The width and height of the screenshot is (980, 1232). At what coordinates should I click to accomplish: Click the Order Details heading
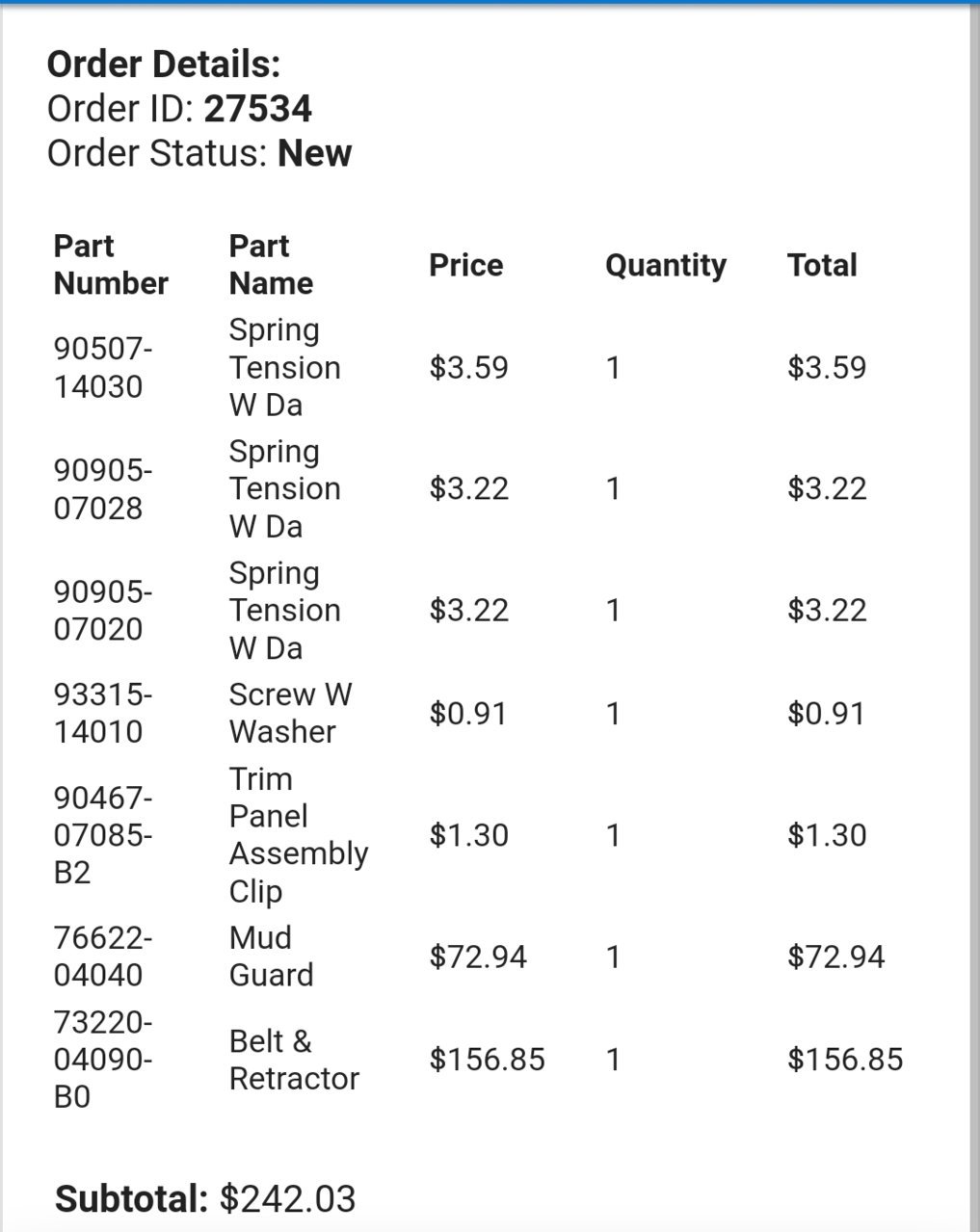[x=164, y=65]
